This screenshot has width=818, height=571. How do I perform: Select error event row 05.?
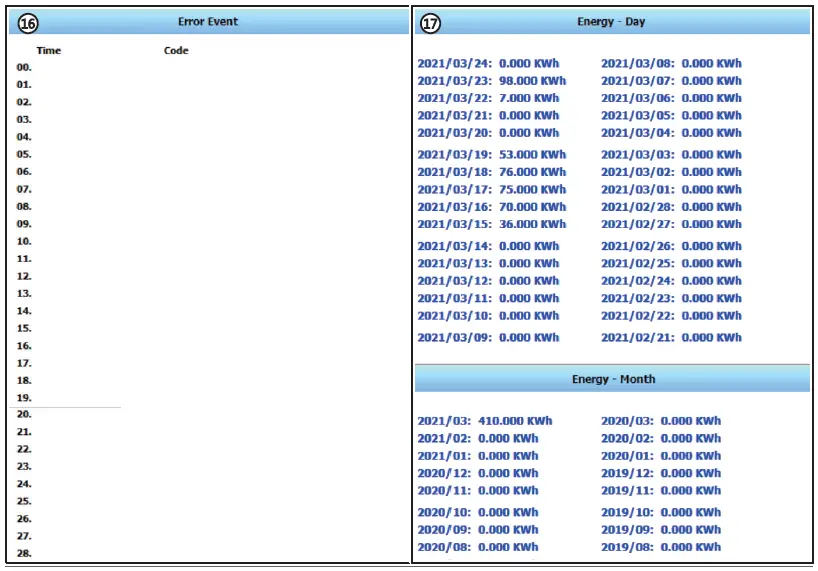24,154
